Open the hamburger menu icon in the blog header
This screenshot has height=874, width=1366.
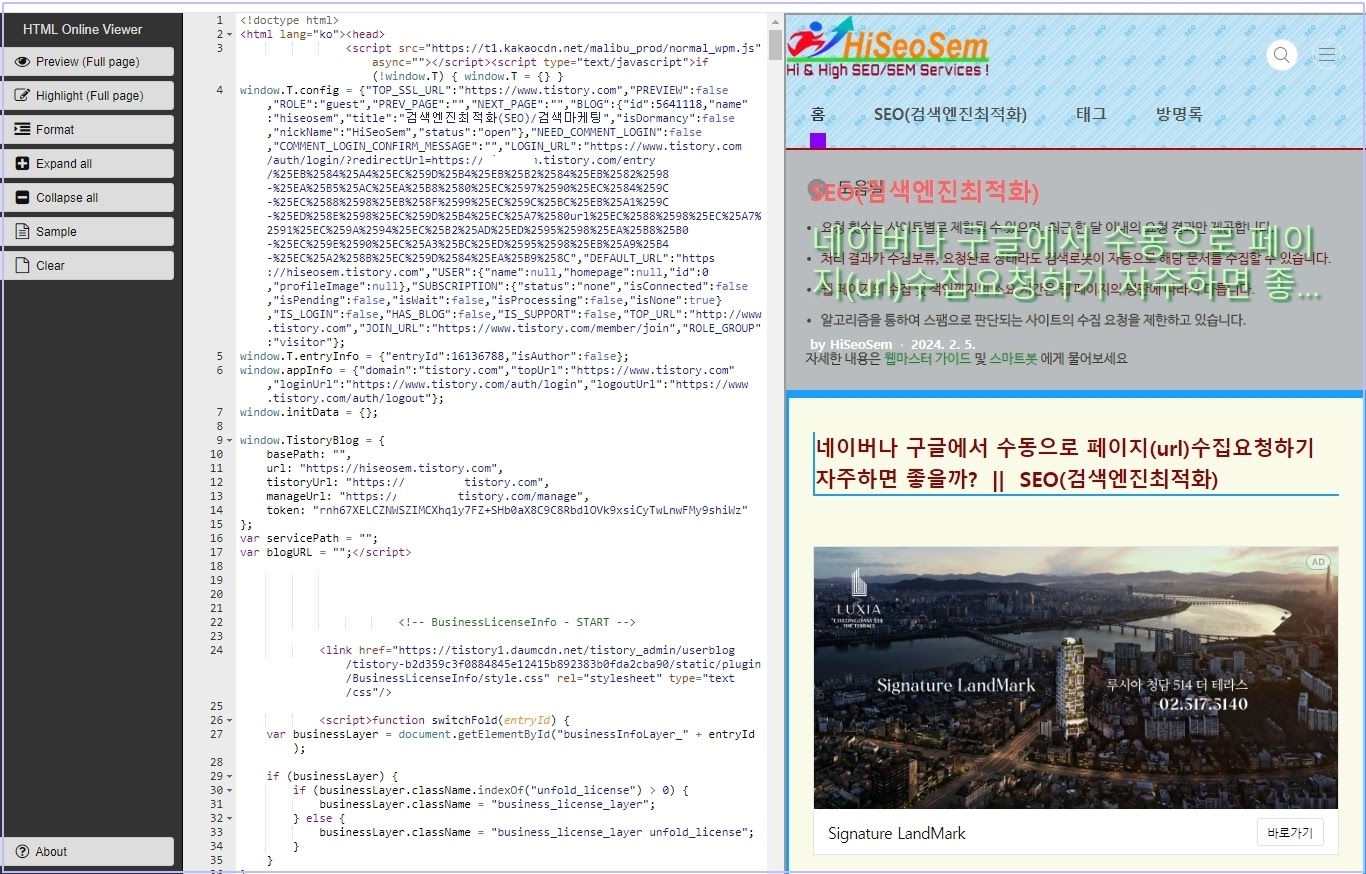click(1327, 55)
